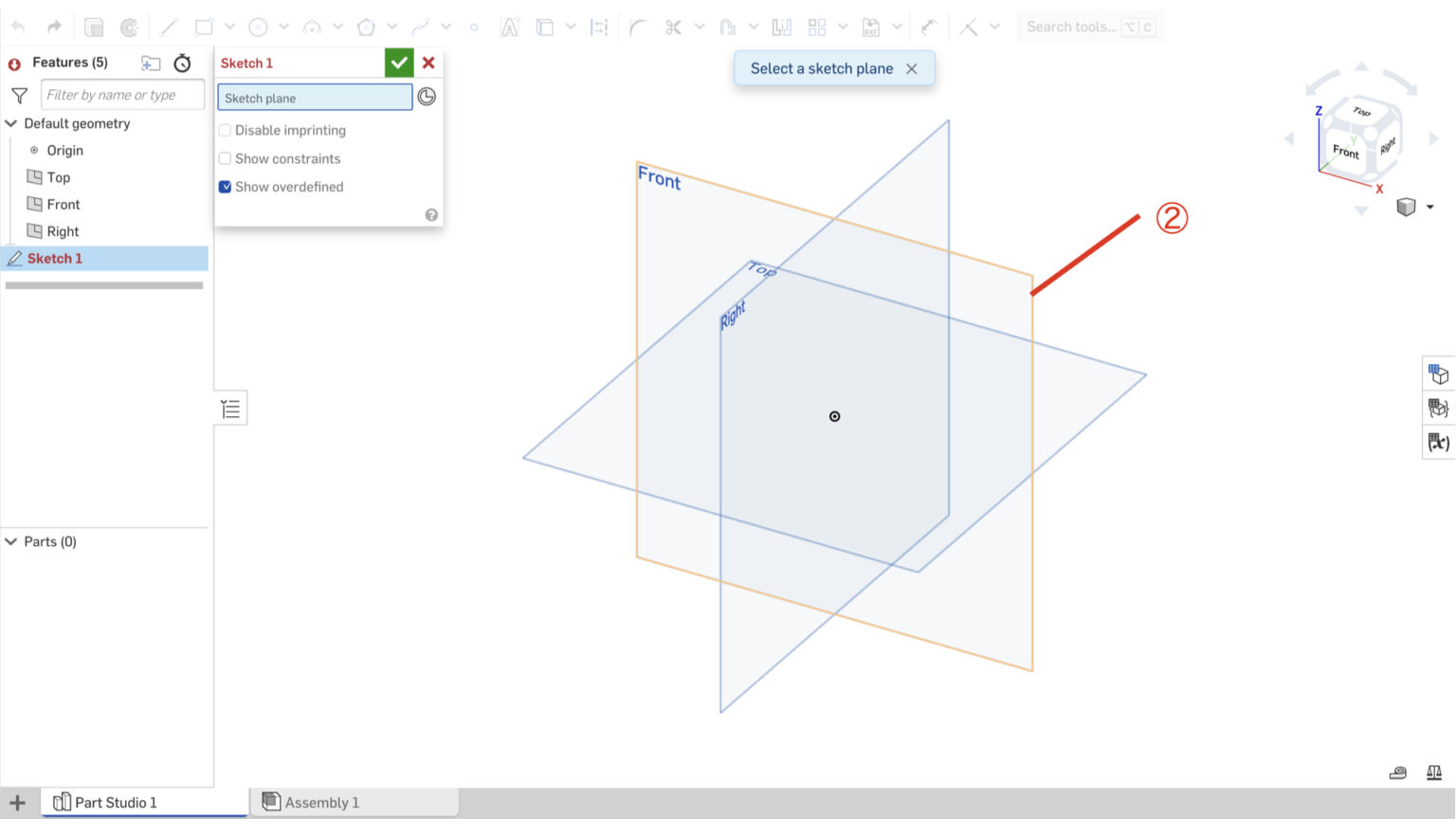Accept Sketch 1 with the green checkmark
The height and width of the screenshot is (819, 1456).
point(398,63)
